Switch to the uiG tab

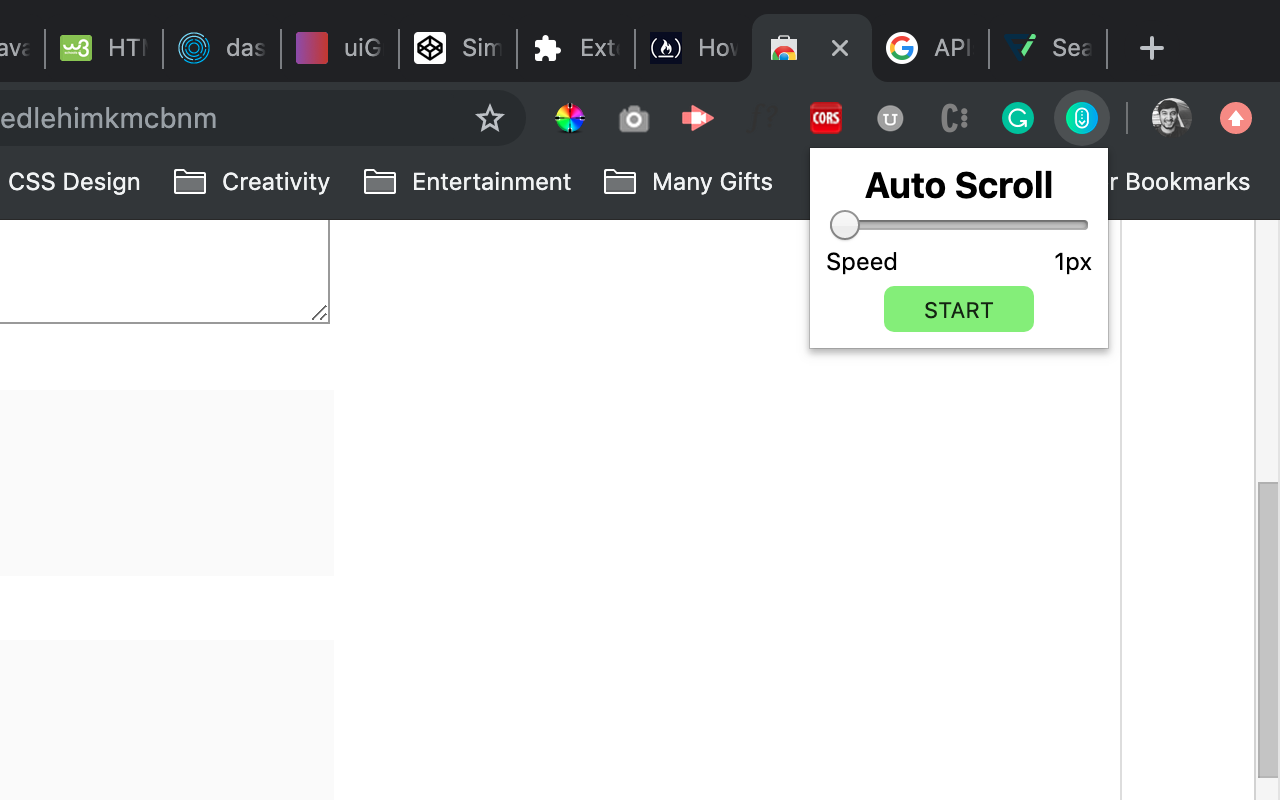click(340, 48)
